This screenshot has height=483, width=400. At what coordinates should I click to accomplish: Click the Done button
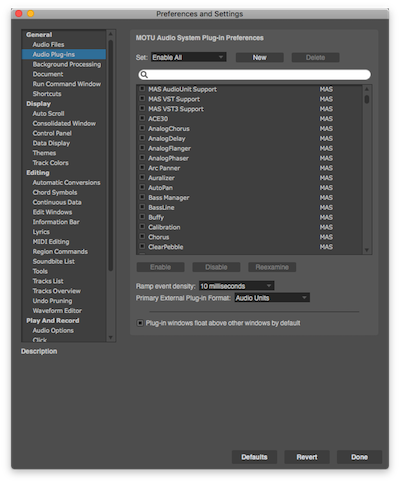pyautogui.click(x=359, y=457)
